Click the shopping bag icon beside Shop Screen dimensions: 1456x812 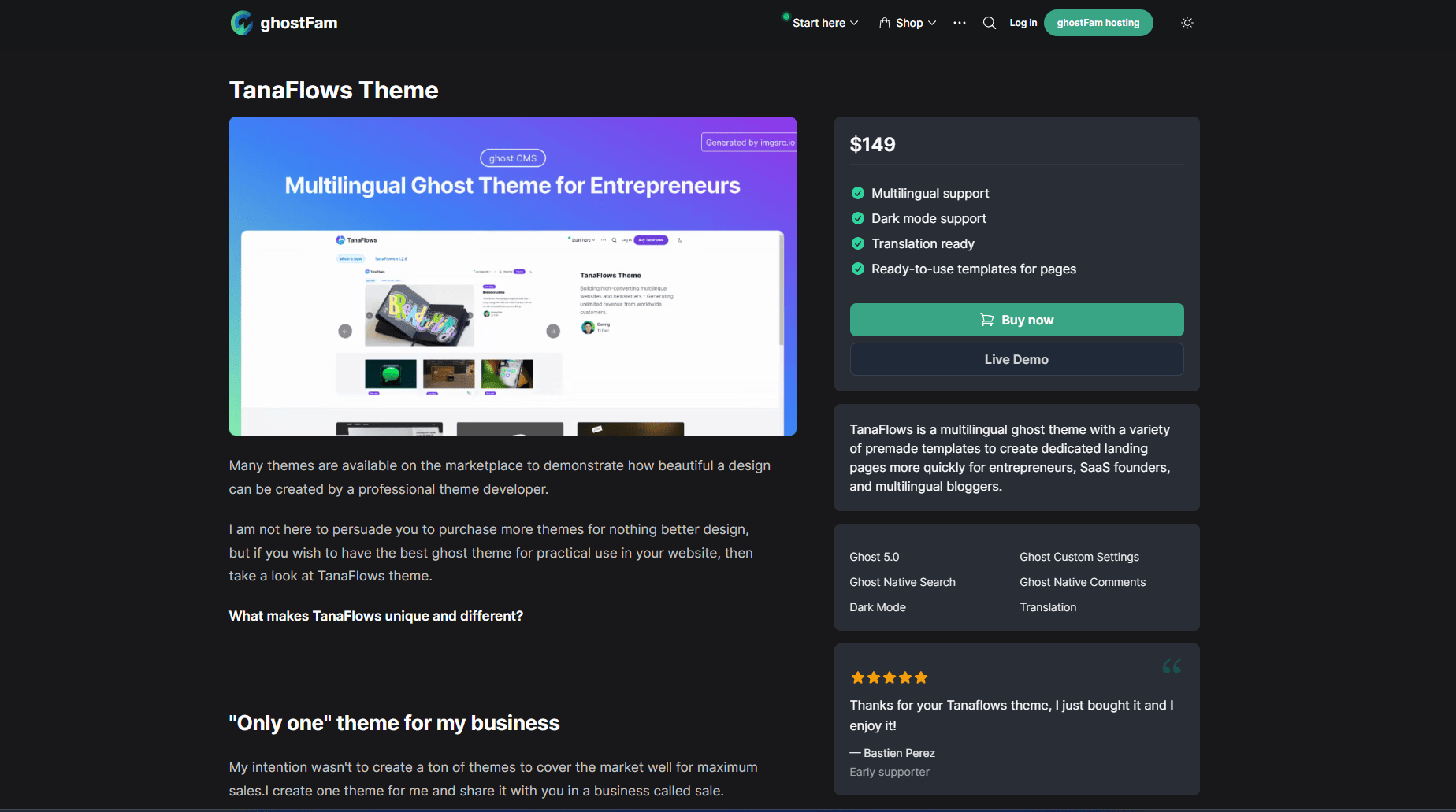pyautogui.click(x=884, y=23)
